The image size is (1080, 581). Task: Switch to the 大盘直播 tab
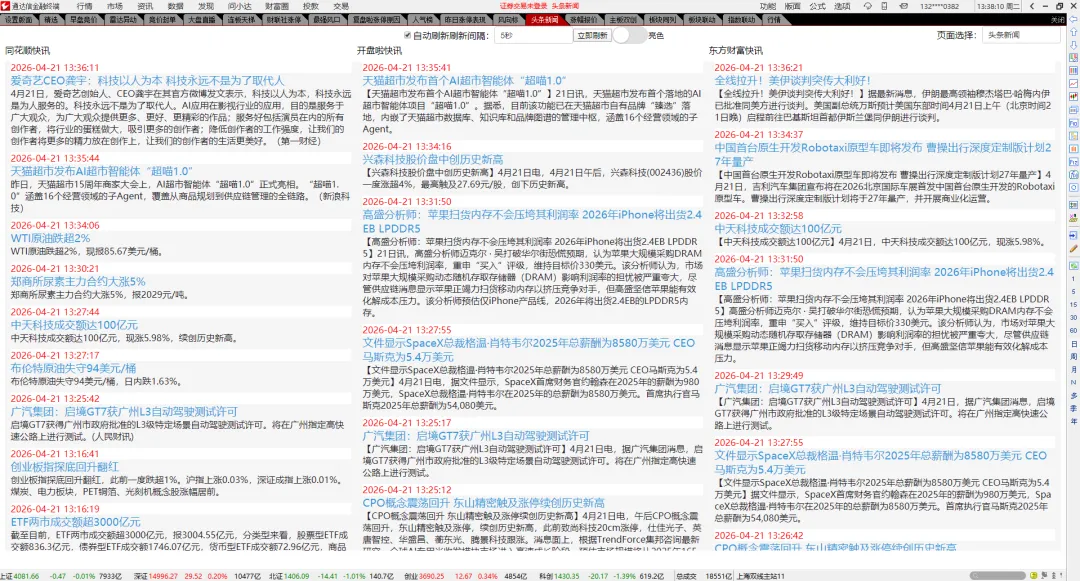click(201, 20)
